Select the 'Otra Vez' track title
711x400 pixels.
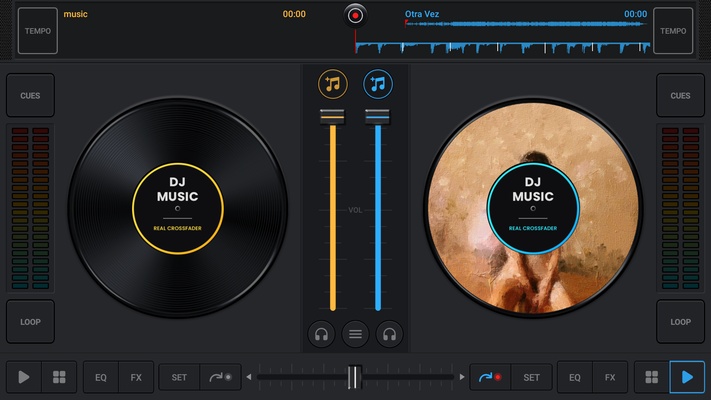422,14
